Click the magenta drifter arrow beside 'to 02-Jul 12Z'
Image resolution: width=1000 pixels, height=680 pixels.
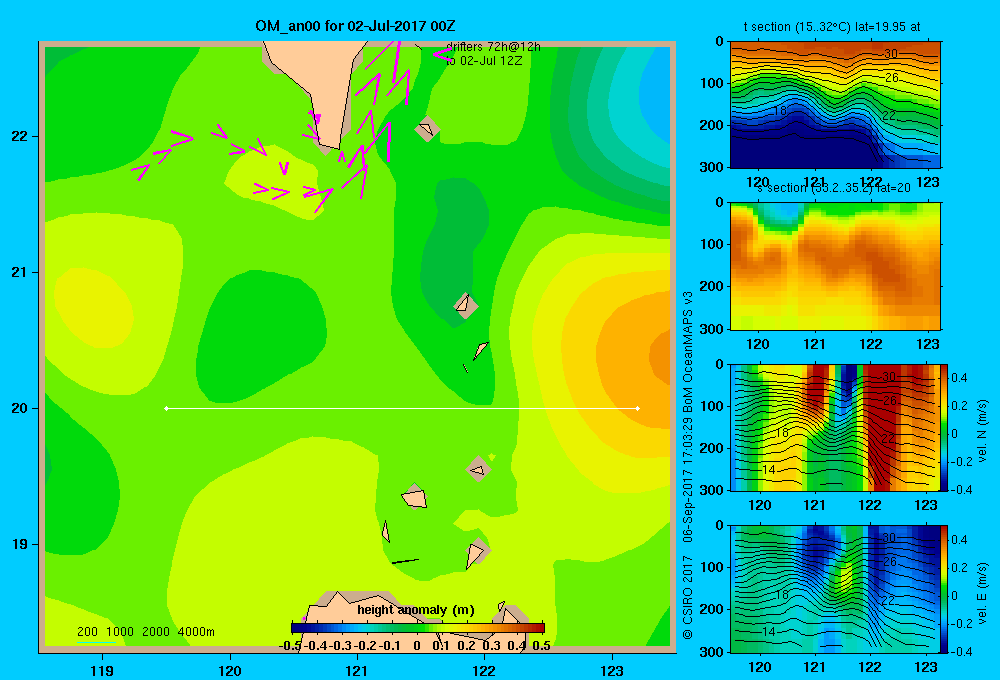442,55
